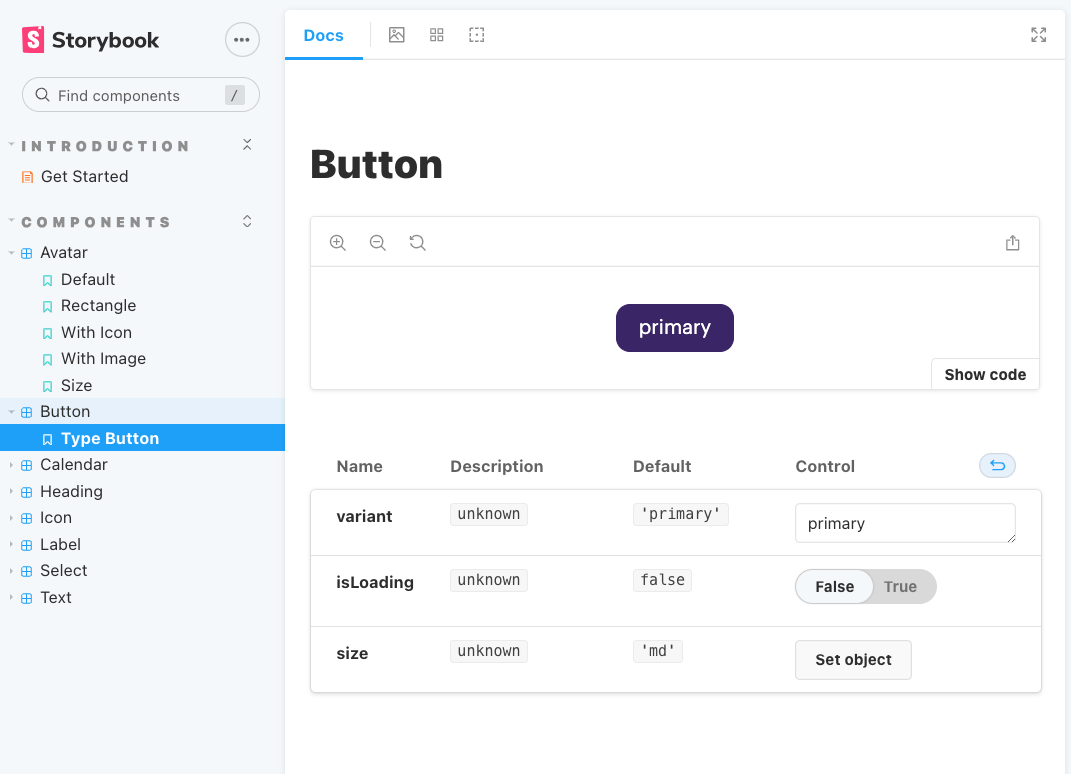Apply grid view in the top toolbar
Screen dimensions: 1071x774
coord(437,35)
